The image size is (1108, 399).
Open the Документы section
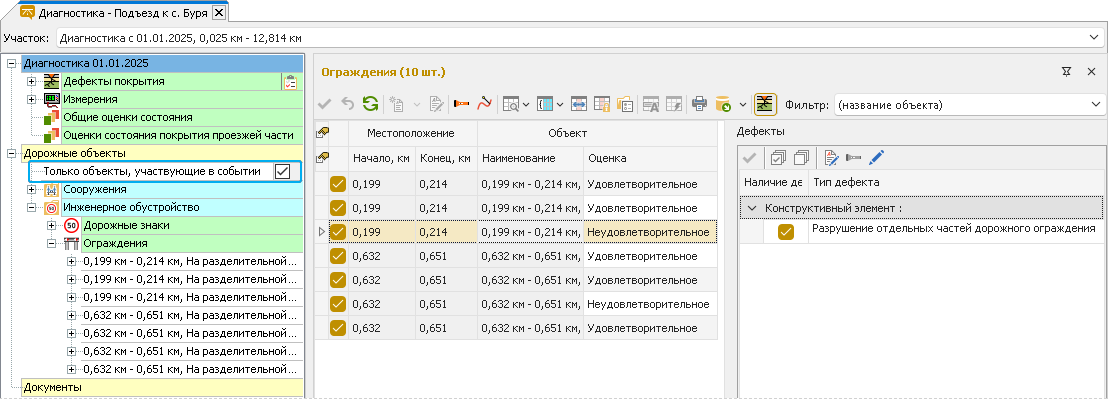pos(52,387)
